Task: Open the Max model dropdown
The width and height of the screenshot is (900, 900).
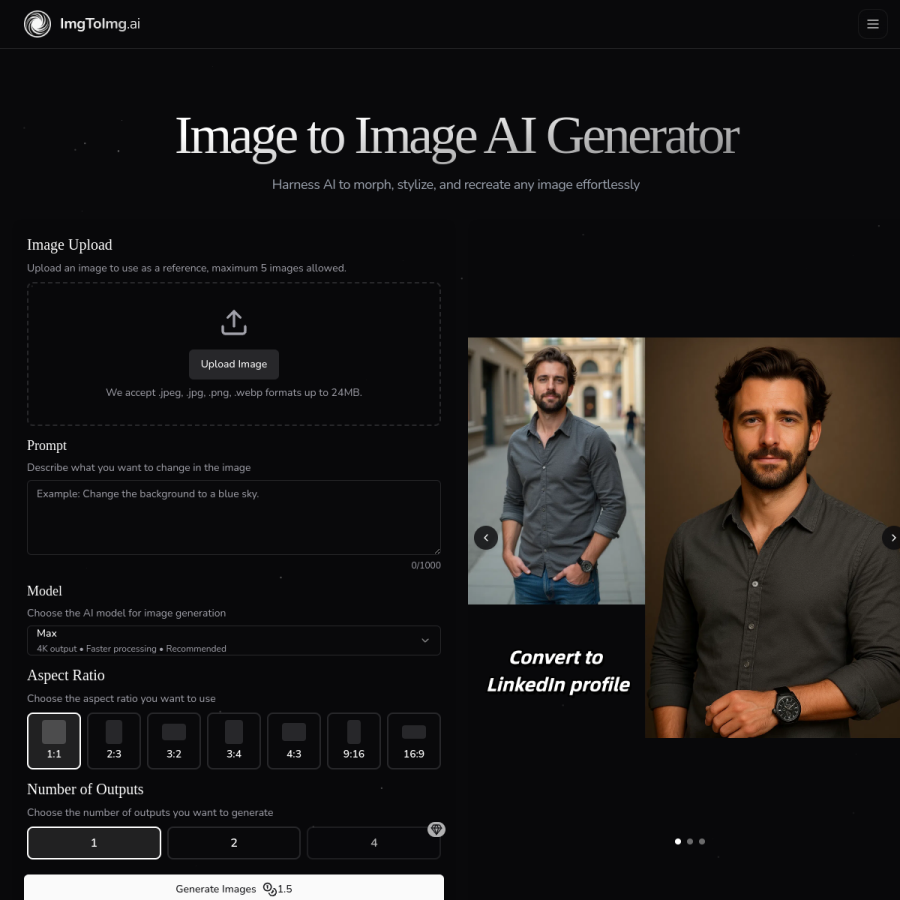Action: point(234,640)
